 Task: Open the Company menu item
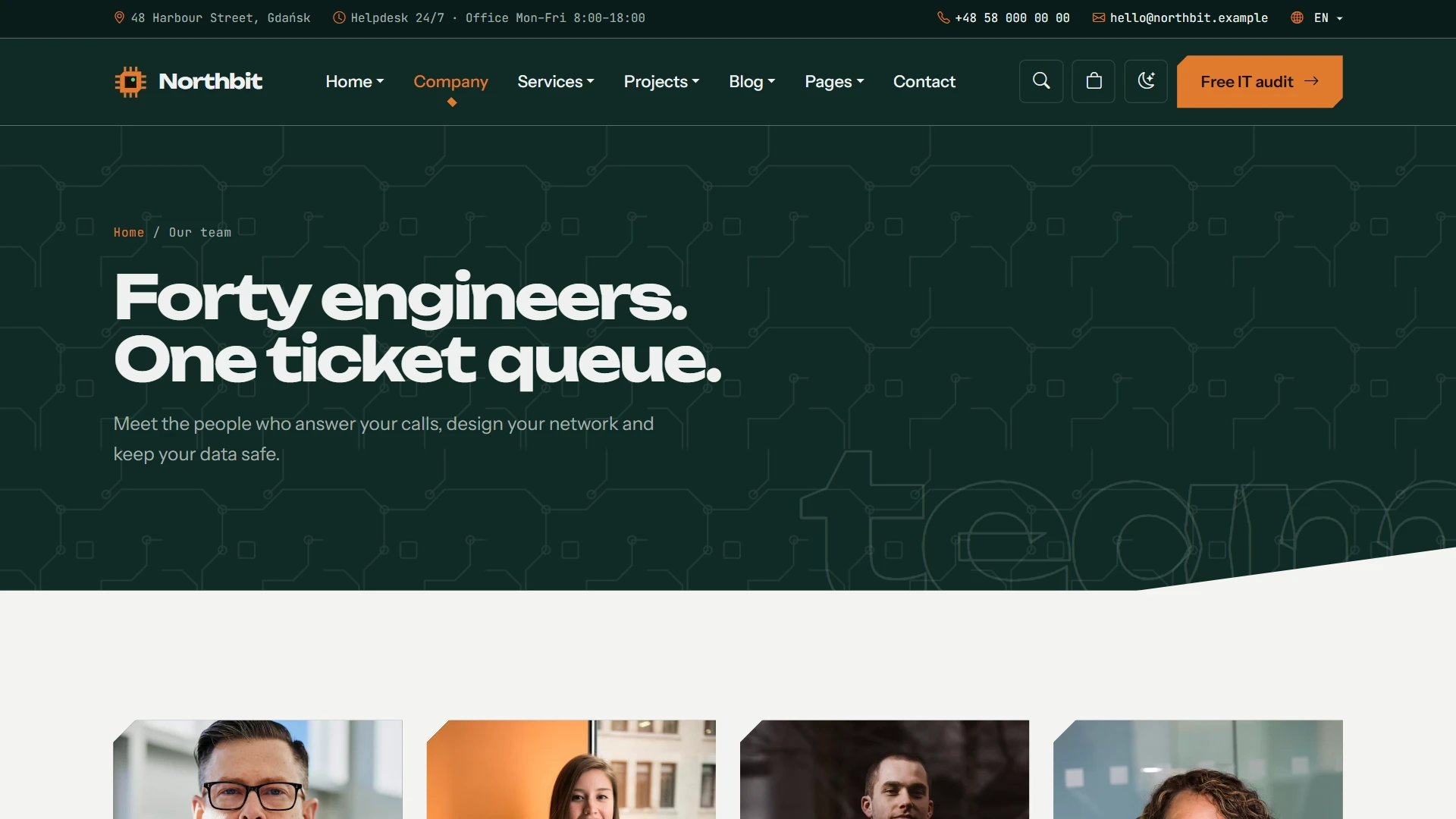[x=450, y=81]
